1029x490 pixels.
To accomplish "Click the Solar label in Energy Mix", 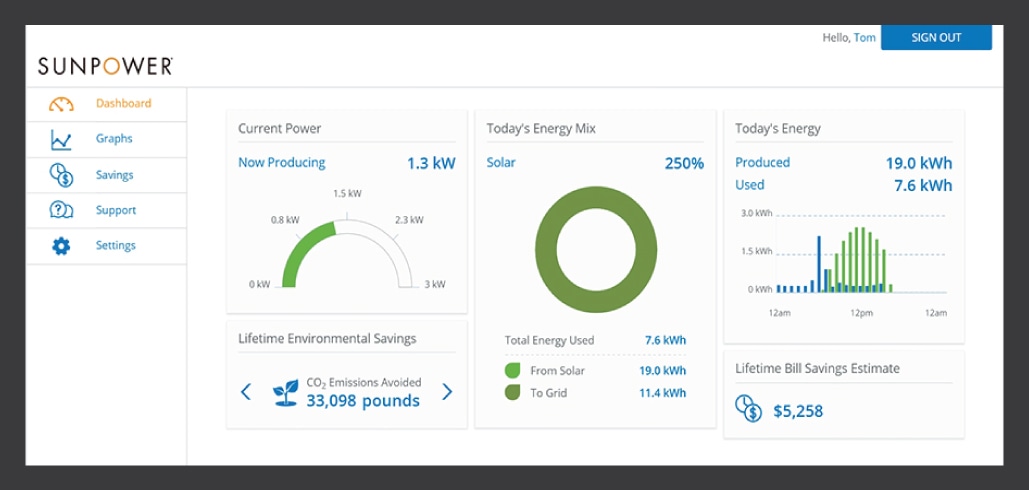I will point(501,163).
